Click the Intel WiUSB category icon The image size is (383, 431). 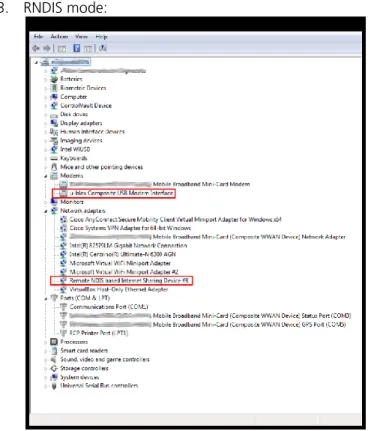(x=54, y=149)
